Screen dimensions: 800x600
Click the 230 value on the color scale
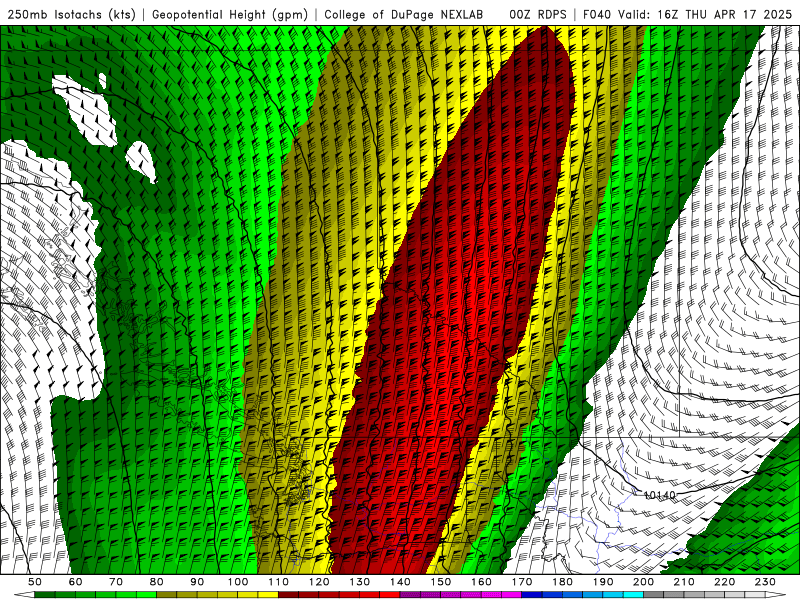pos(766,582)
